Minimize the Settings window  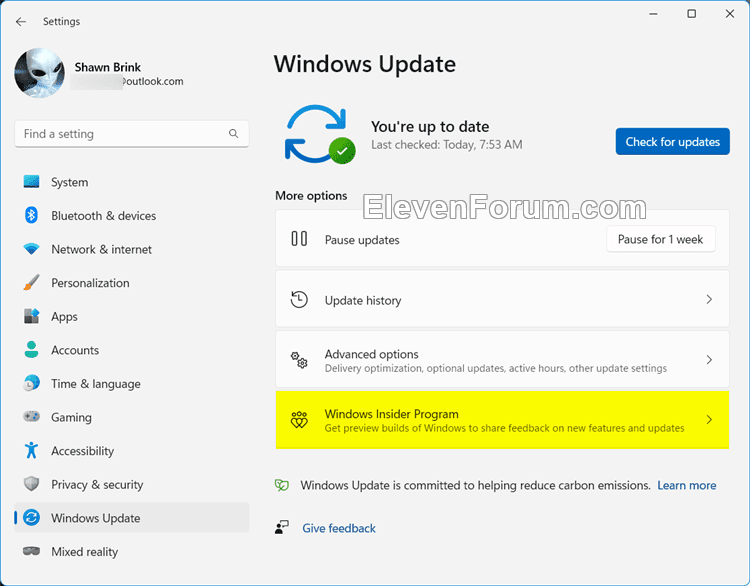pyautogui.click(x=653, y=14)
